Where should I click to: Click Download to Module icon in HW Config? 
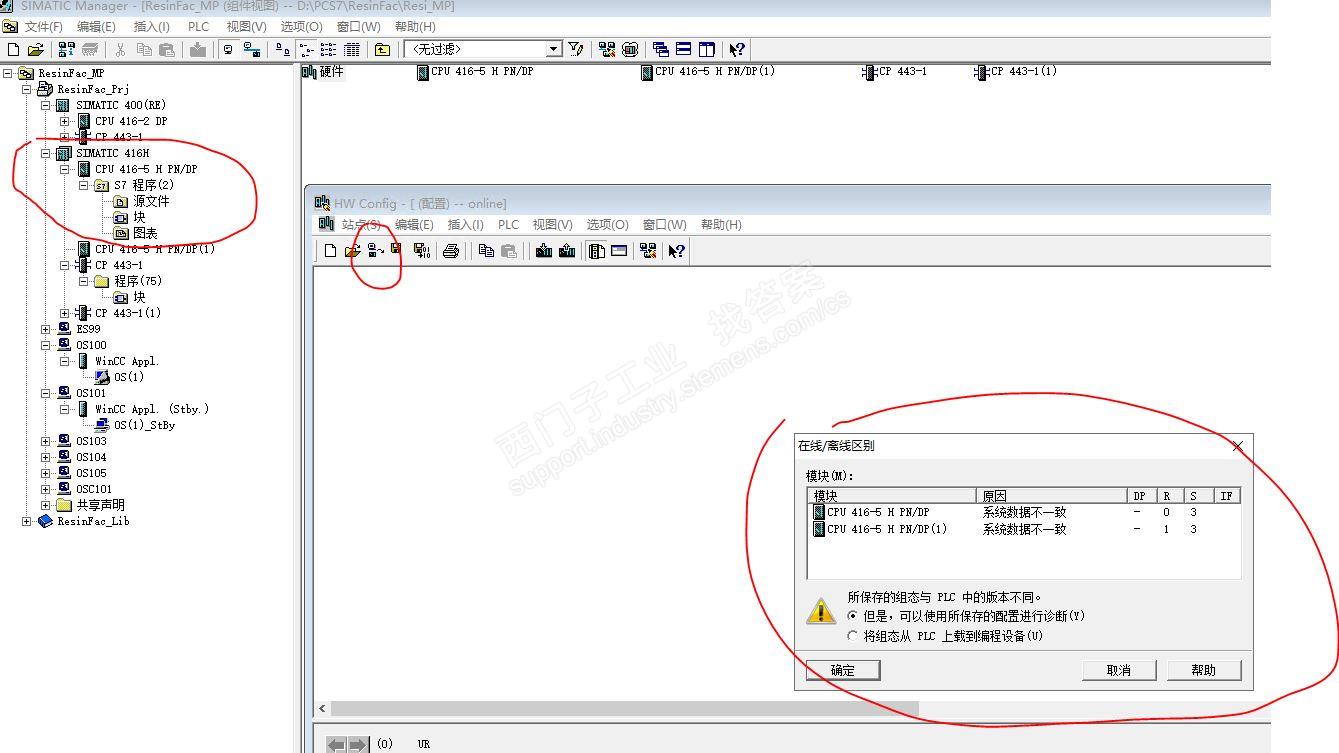544,251
